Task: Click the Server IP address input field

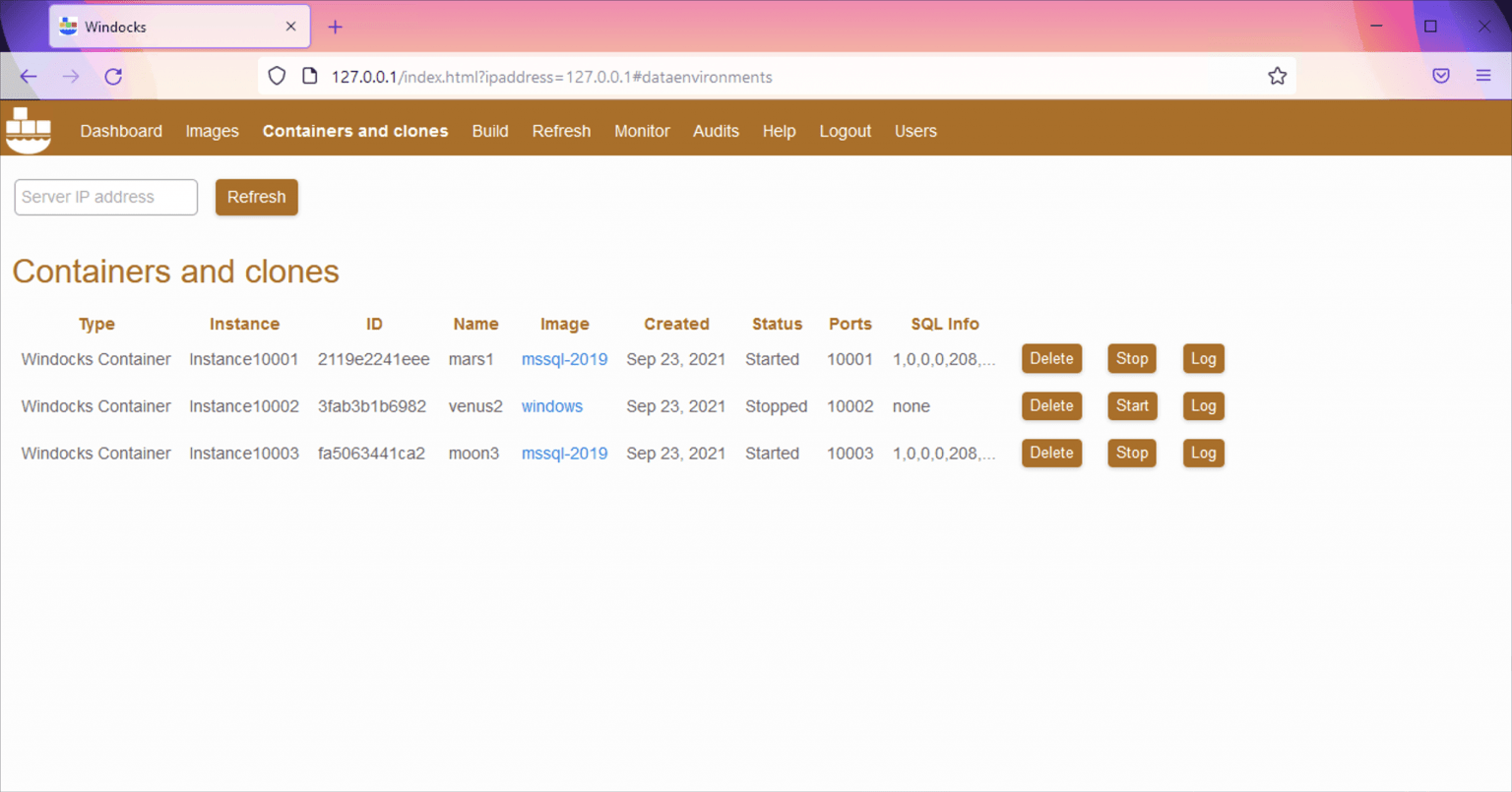Action: click(105, 197)
